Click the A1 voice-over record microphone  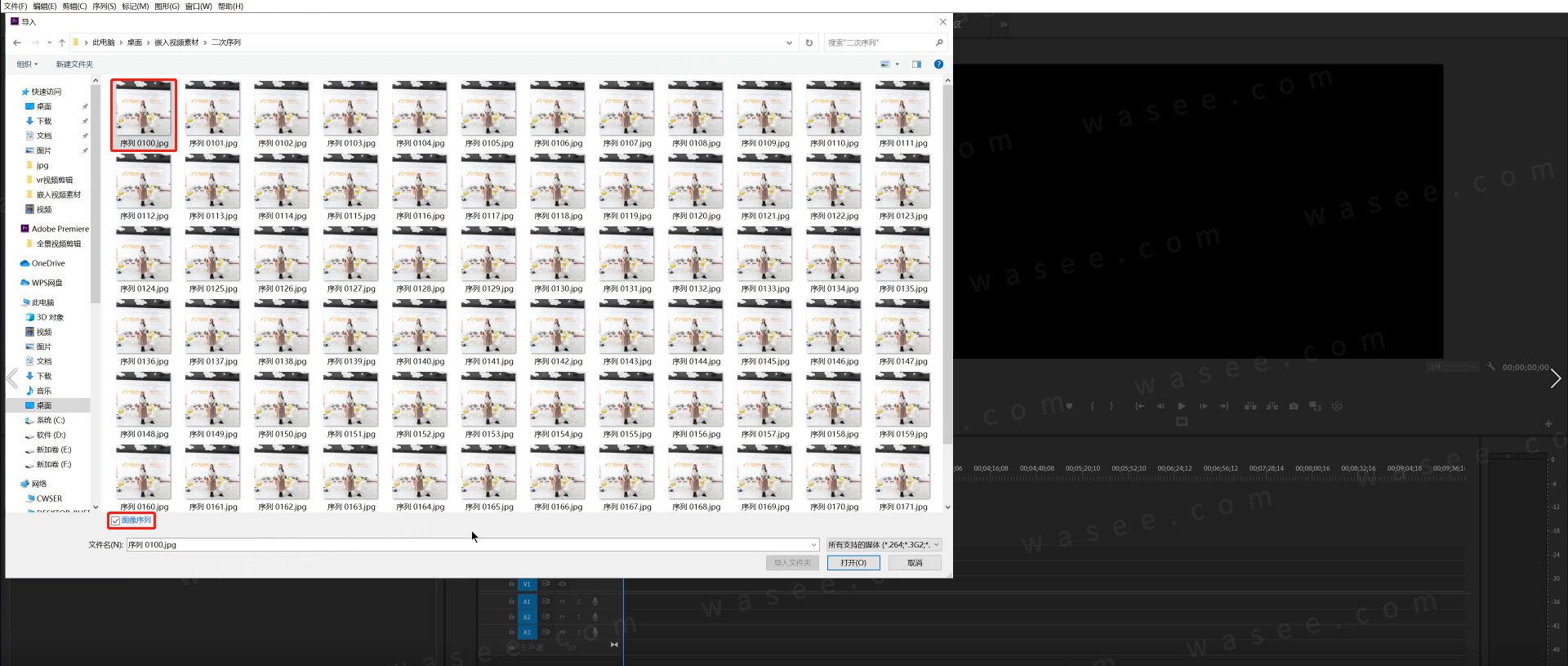click(595, 601)
